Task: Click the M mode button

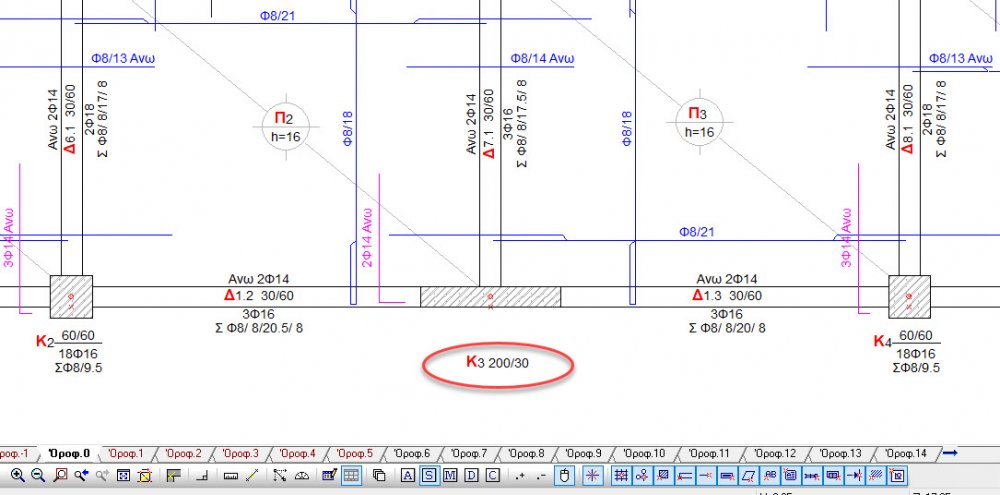Action: click(x=450, y=475)
